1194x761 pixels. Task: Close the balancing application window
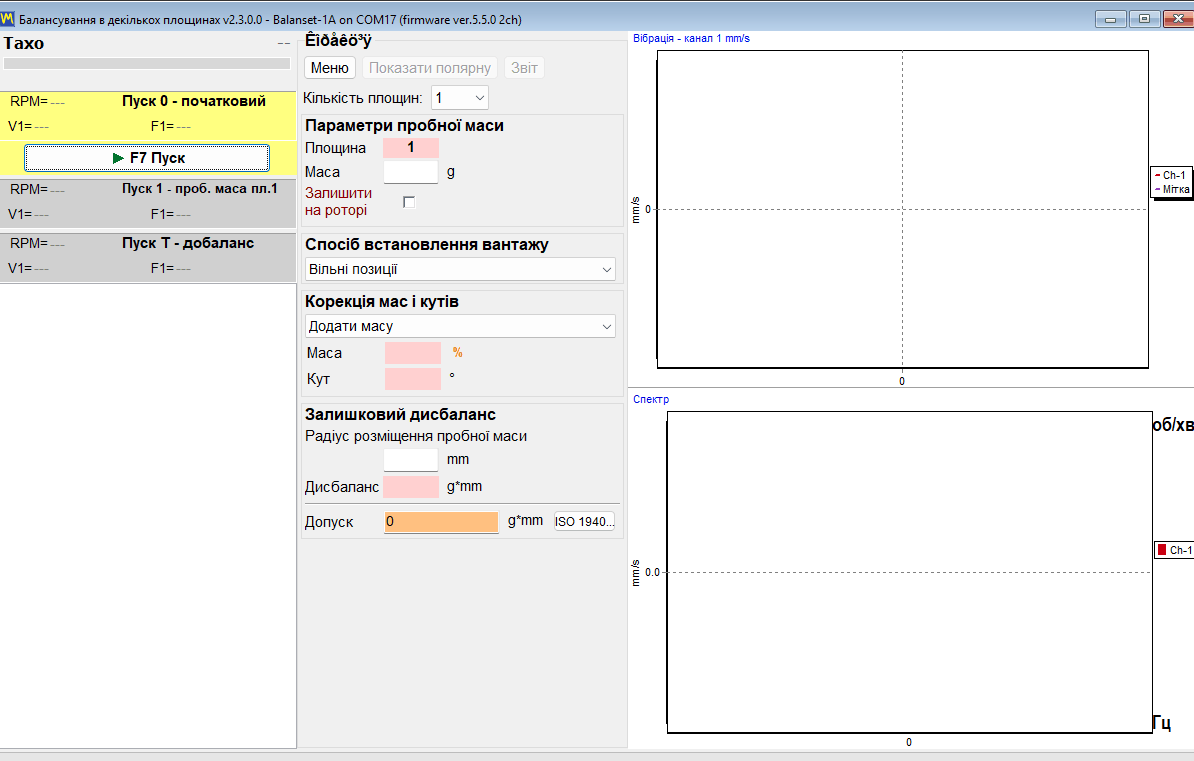tap(1178, 18)
